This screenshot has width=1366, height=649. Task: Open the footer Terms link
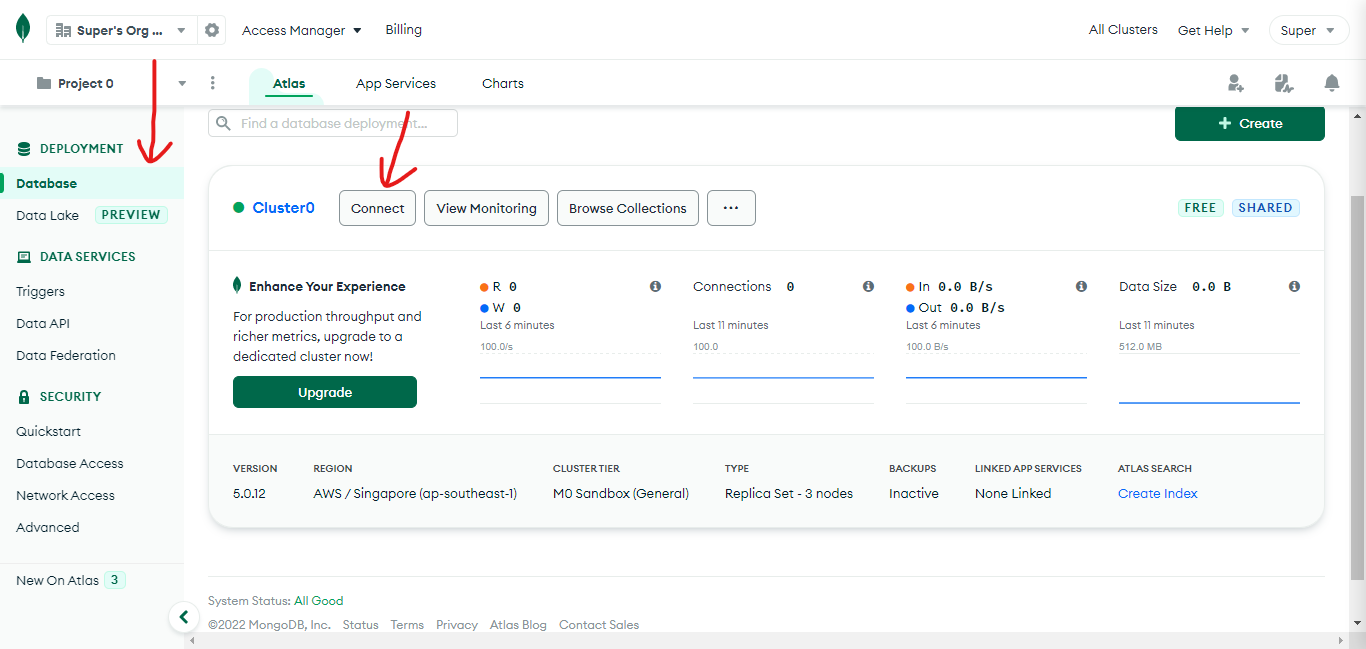(x=407, y=624)
